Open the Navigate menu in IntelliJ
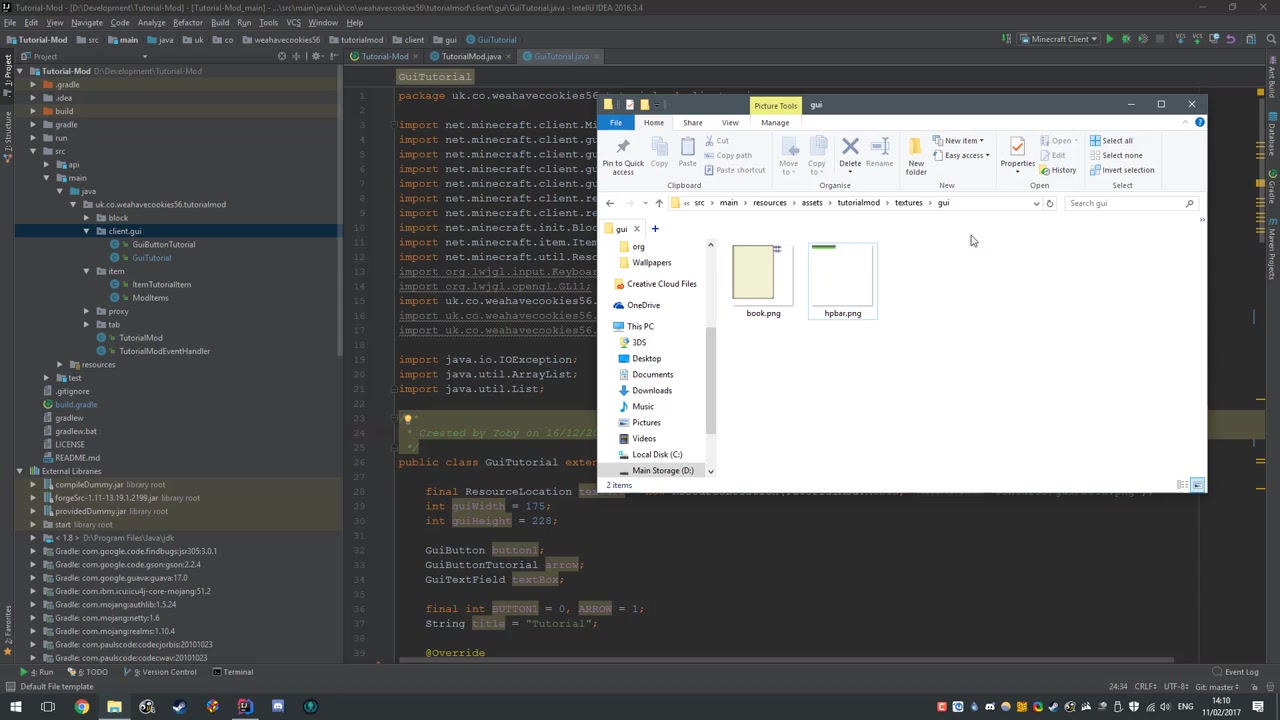 point(86,22)
